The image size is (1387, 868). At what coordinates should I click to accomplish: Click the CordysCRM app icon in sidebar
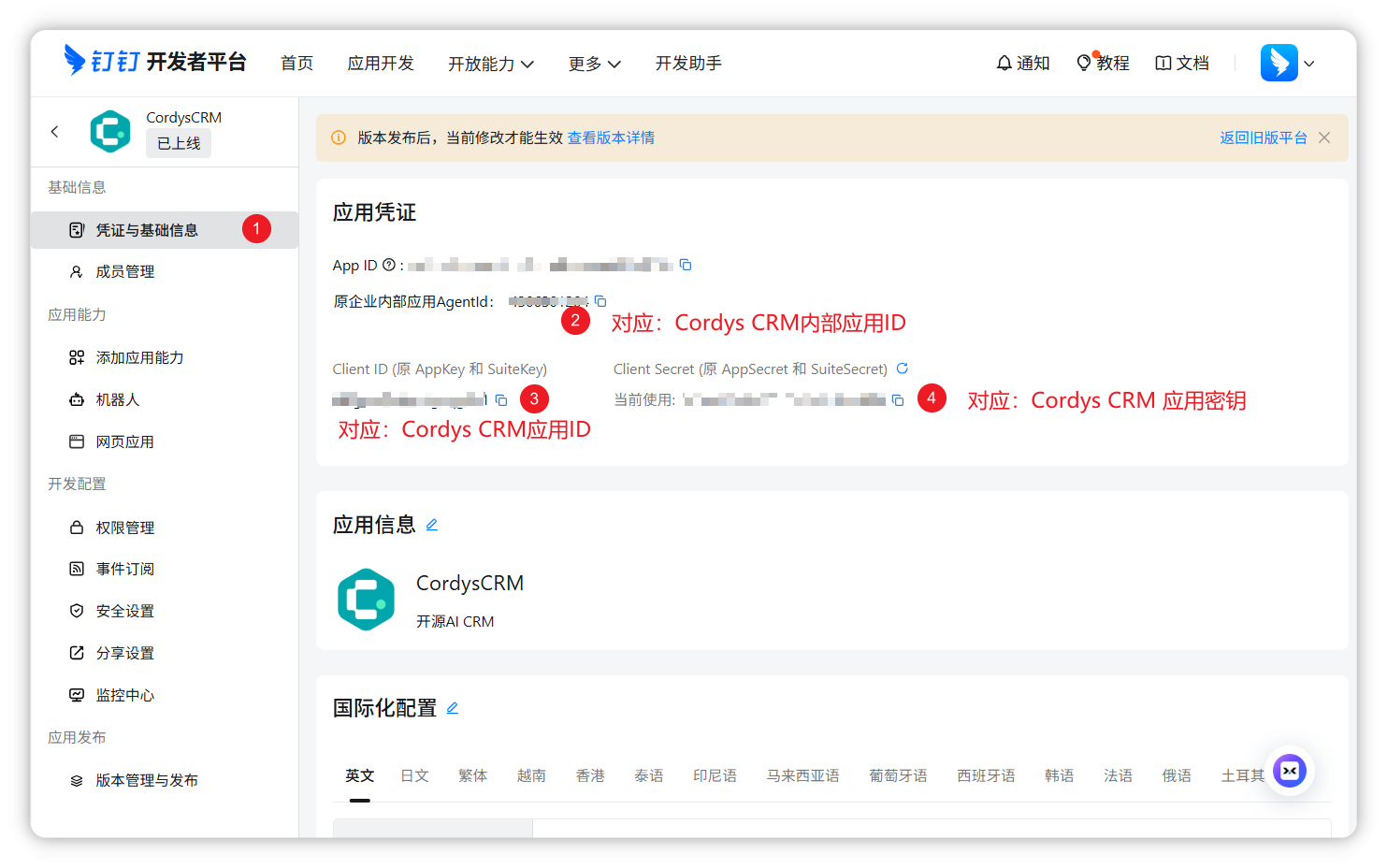110,132
